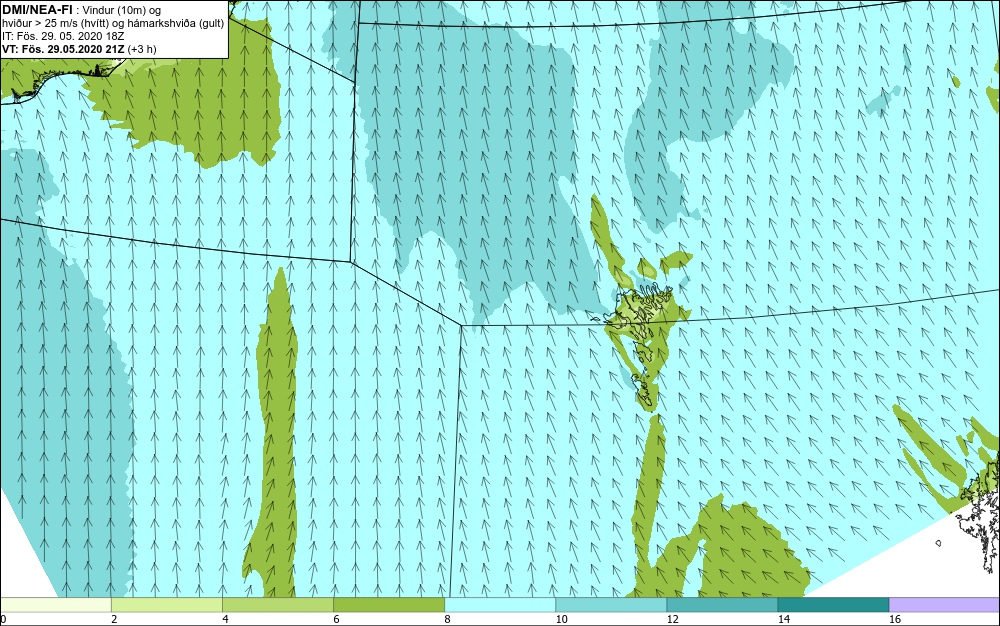This screenshot has height=626, width=1000.
Task: Click the legend value '8'
Action: (447, 619)
